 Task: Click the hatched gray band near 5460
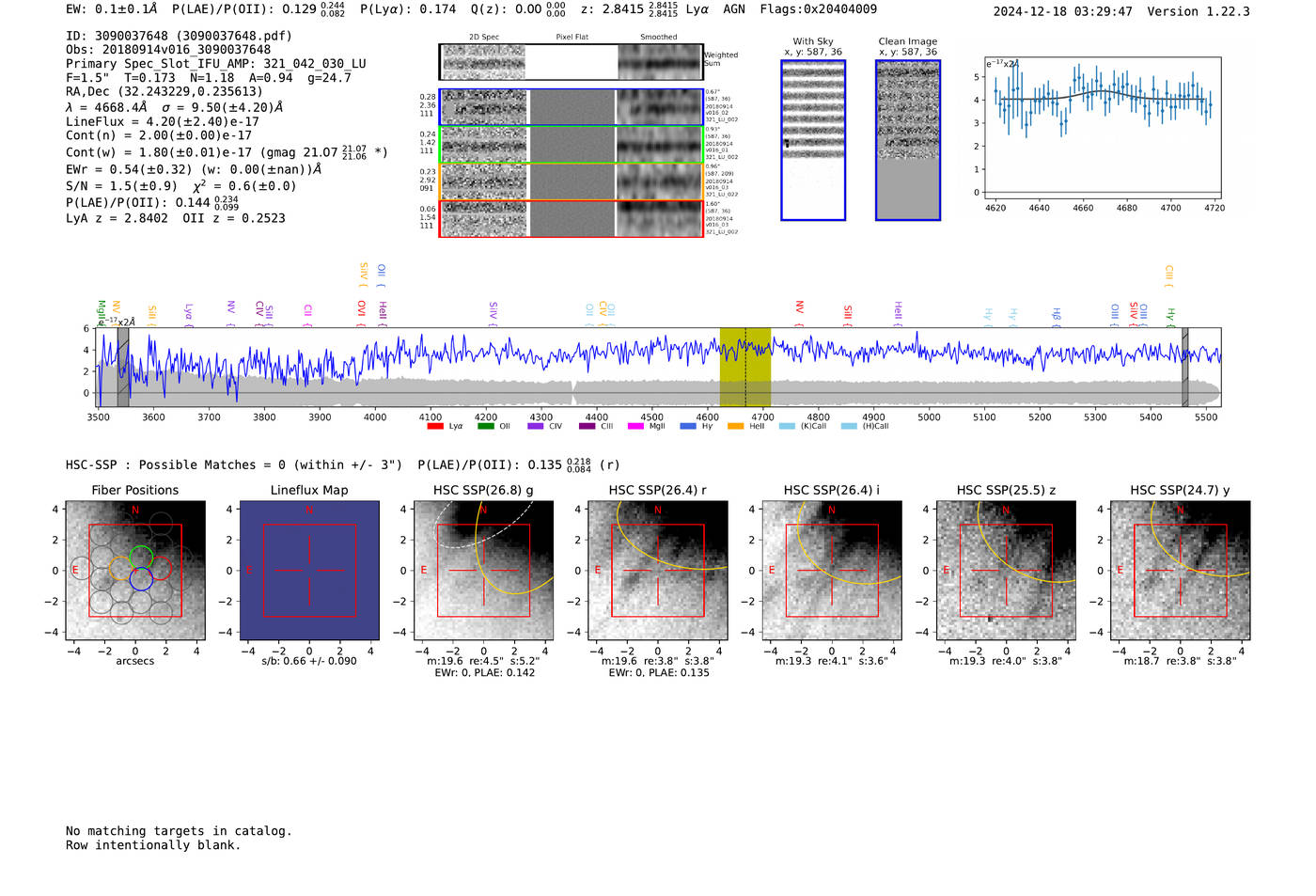tap(1184, 367)
